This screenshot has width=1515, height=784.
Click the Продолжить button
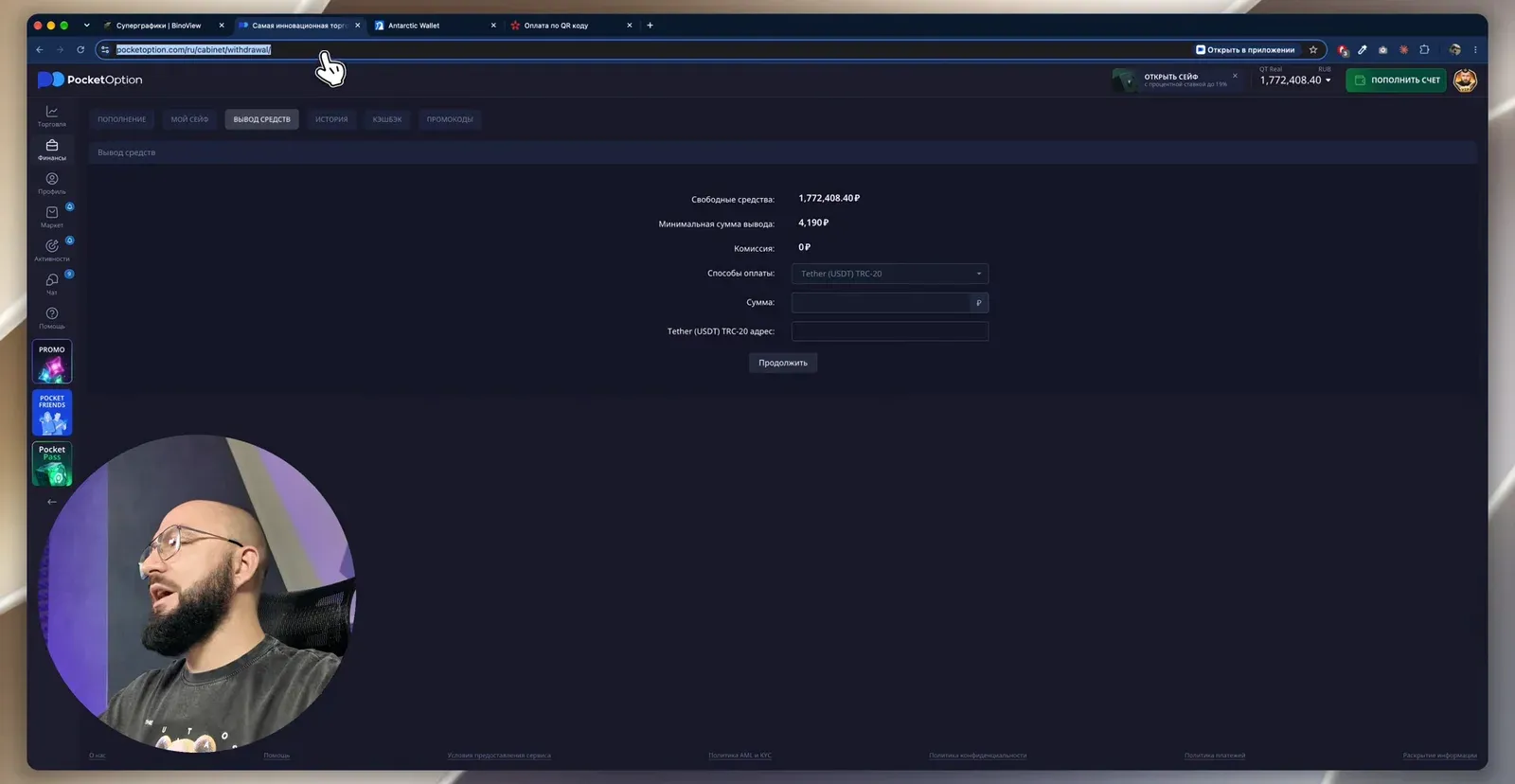tap(783, 363)
